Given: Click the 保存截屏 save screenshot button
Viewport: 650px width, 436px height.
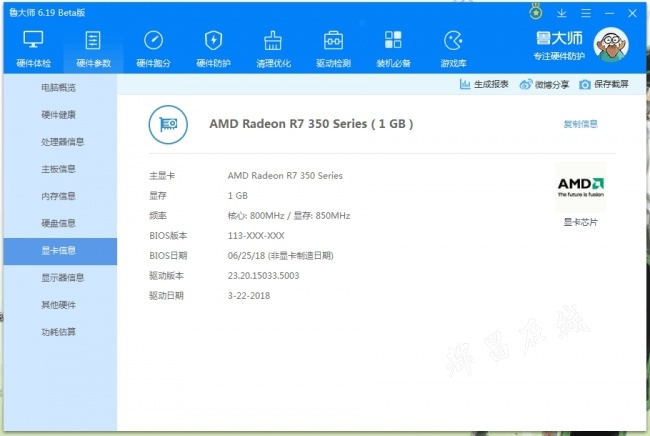Looking at the screenshot, I should [604, 85].
